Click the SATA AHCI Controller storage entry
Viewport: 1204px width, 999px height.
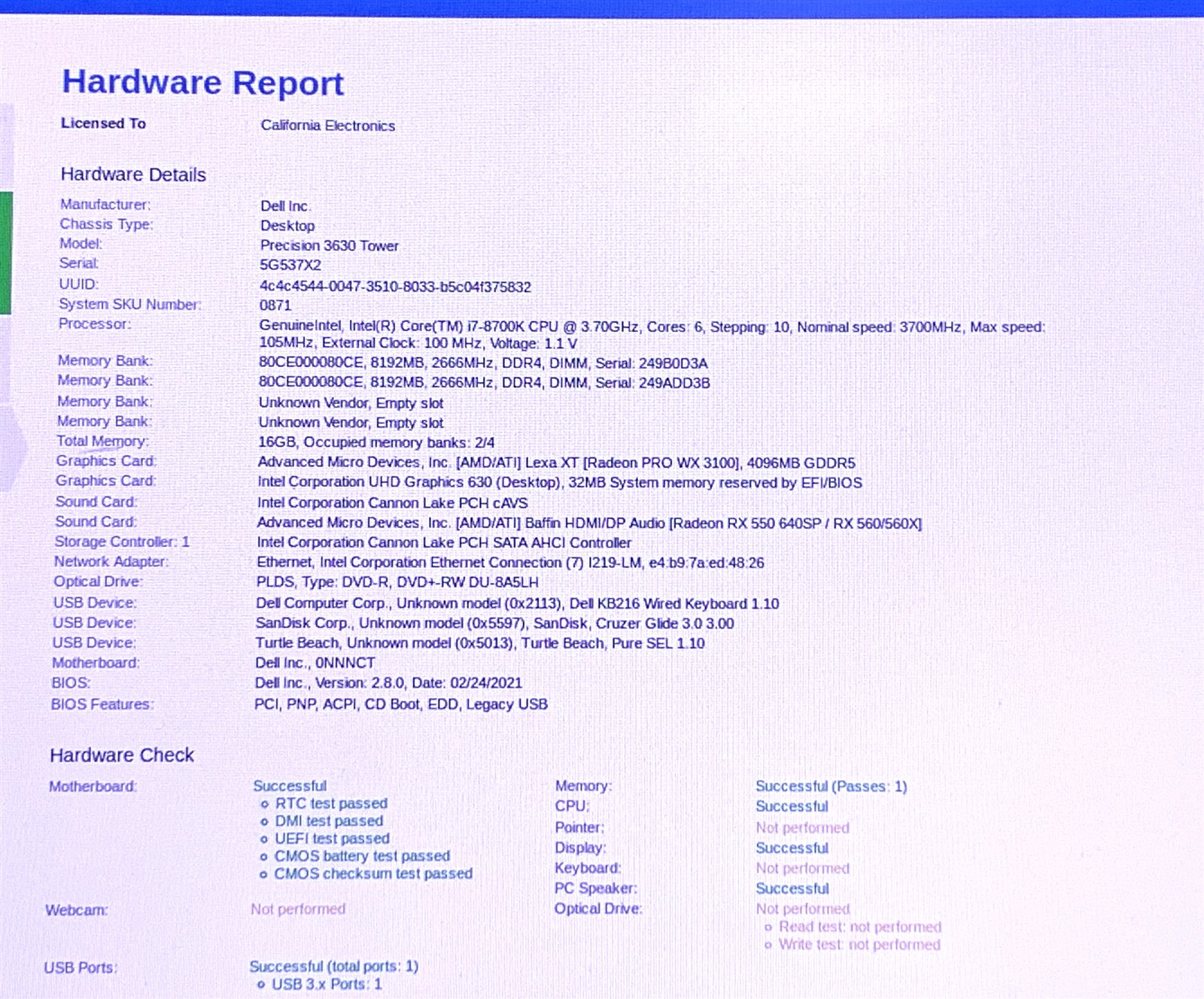[x=444, y=542]
